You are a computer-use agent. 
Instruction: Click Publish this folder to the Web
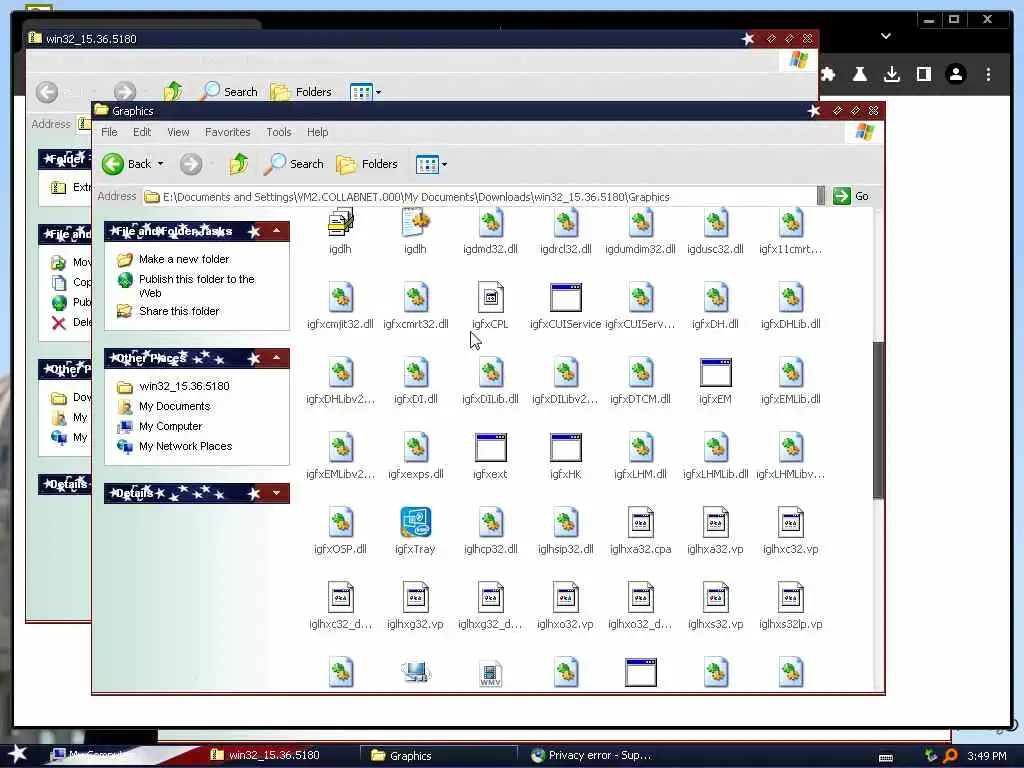pos(197,286)
